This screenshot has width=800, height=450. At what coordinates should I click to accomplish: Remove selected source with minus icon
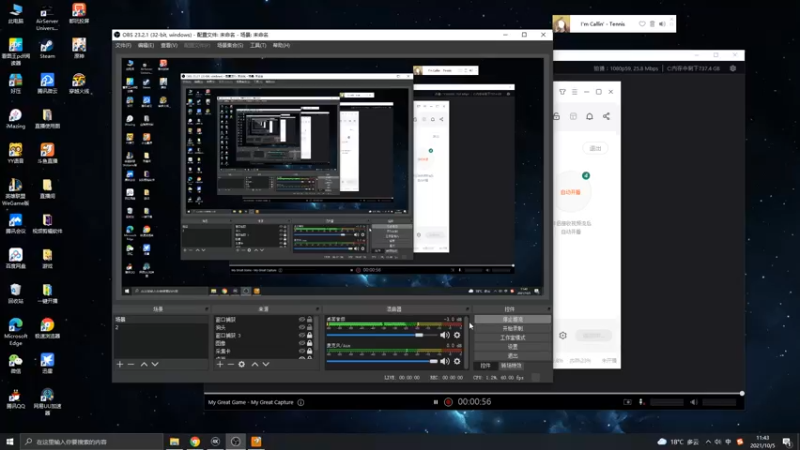tap(231, 364)
